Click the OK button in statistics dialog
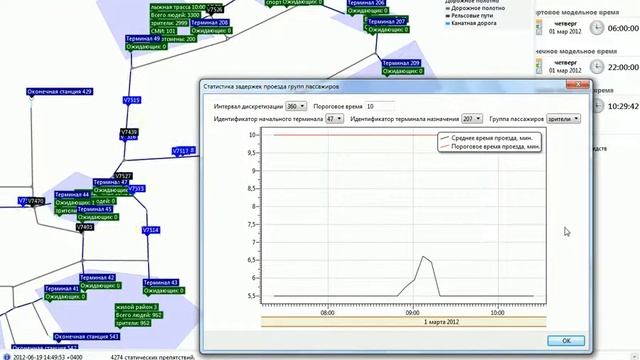This screenshot has height=360, width=640. coord(566,341)
